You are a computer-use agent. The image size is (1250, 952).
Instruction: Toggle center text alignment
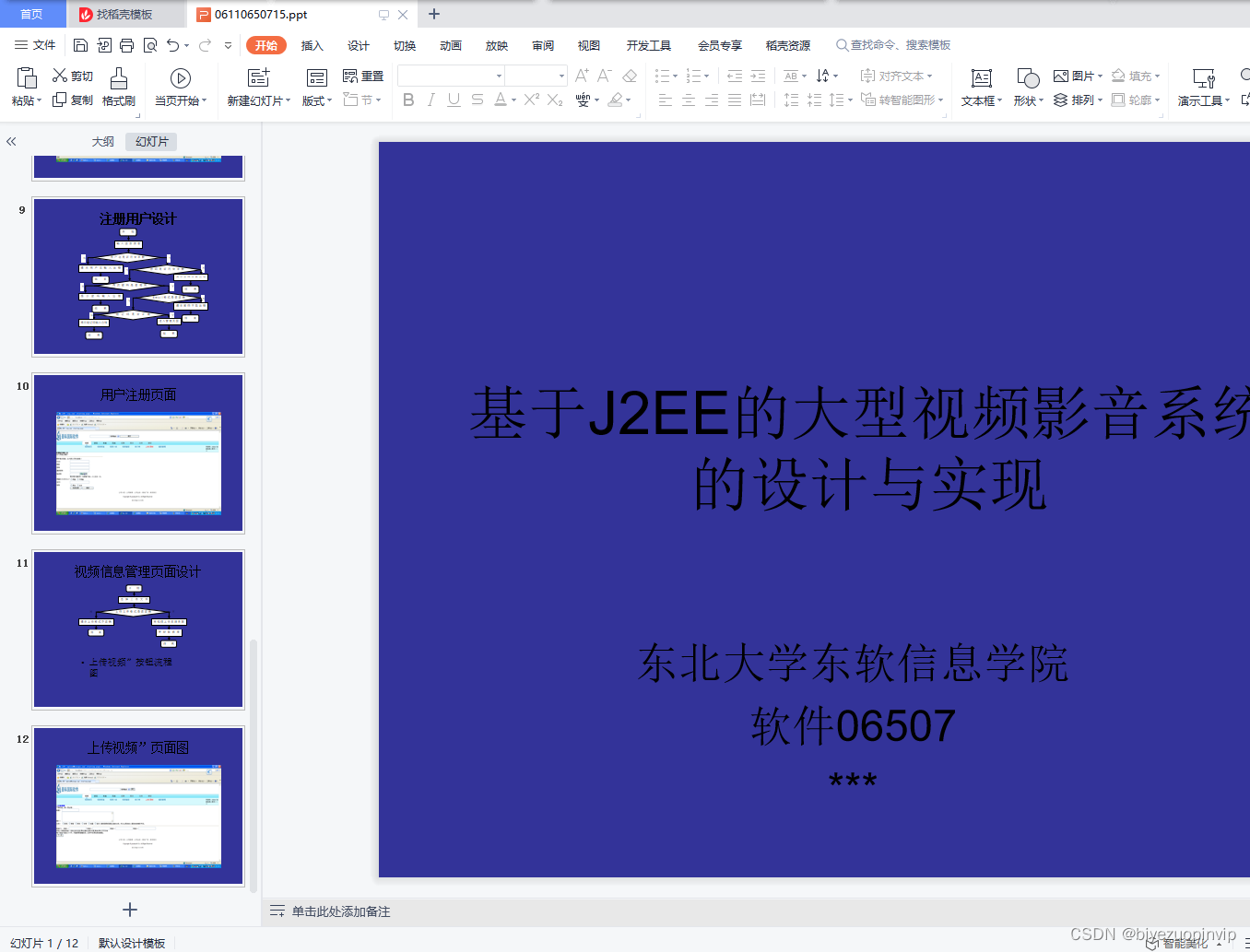coord(689,100)
